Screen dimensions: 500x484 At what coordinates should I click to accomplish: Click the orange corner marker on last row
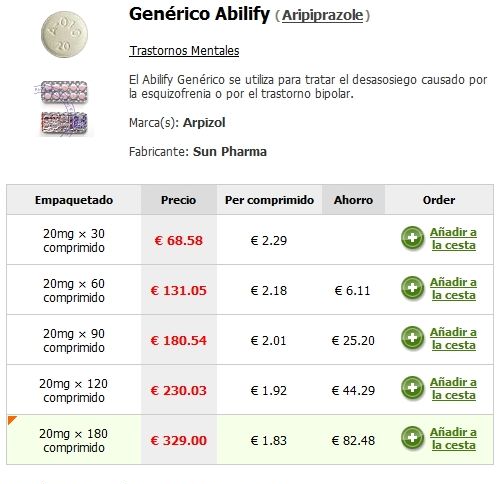tap(12, 420)
